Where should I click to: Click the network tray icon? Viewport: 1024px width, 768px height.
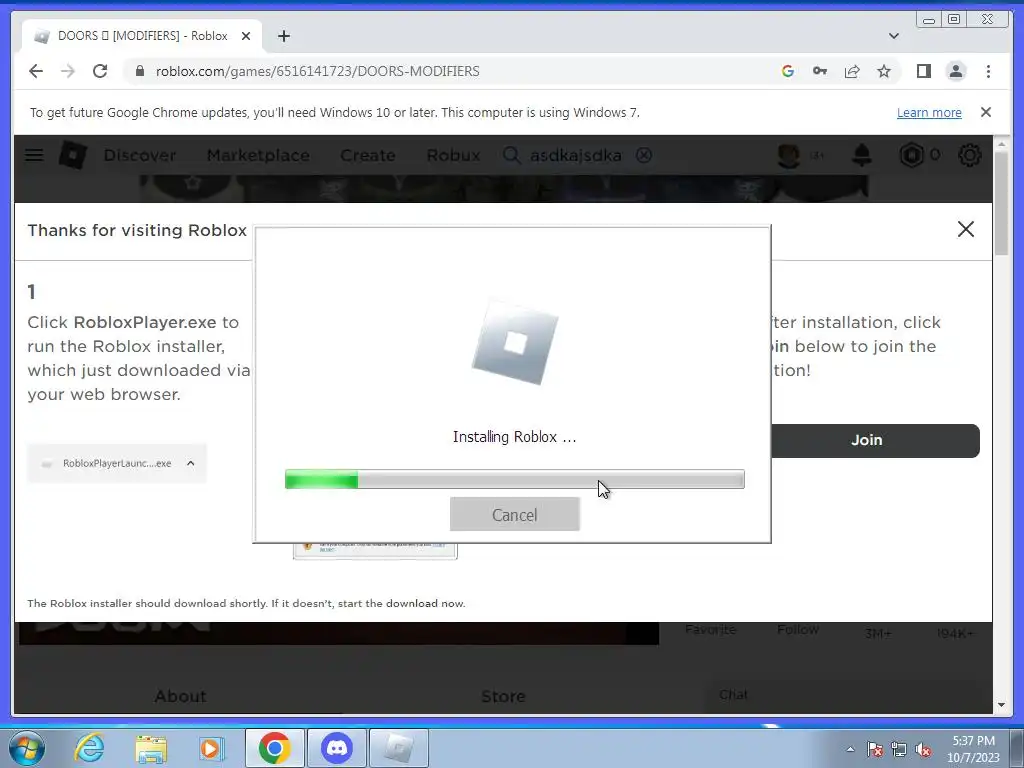tap(899, 749)
